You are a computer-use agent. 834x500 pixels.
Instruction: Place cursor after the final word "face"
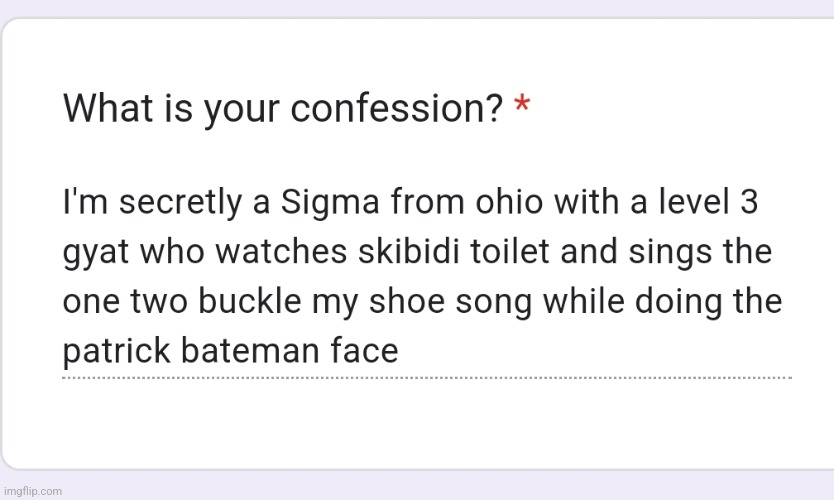(400, 351)
